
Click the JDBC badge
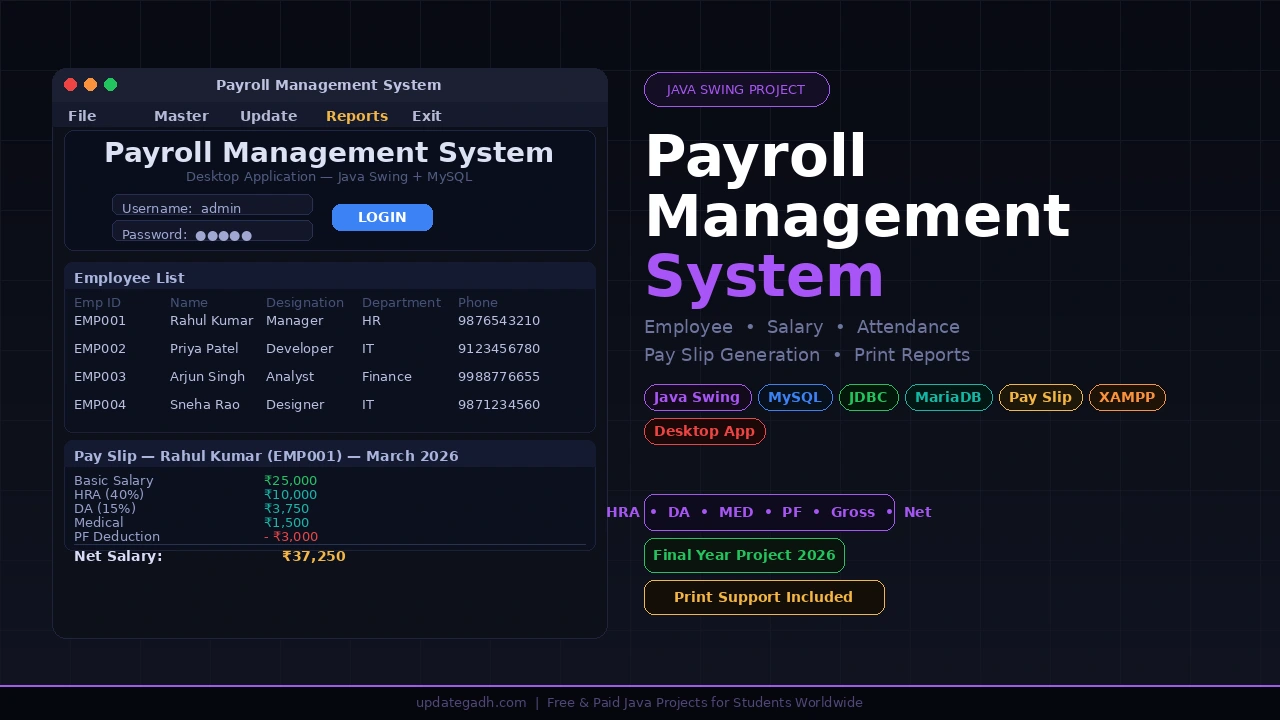point(868,397)
